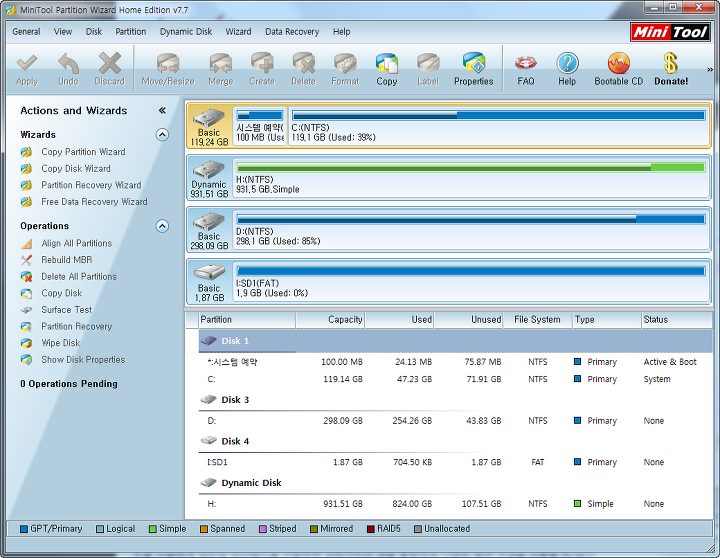Open the View menu
Screen dimensions: 720x558
point(62,32)
